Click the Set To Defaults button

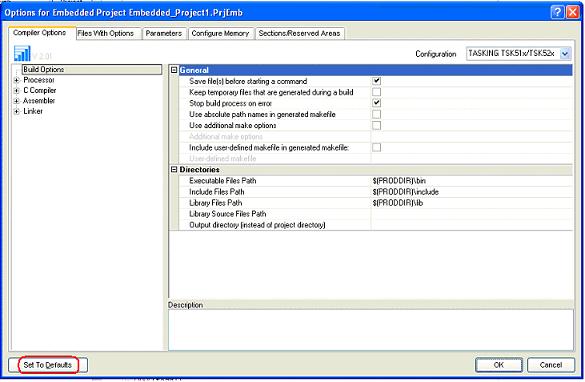[x=48, y=365]
